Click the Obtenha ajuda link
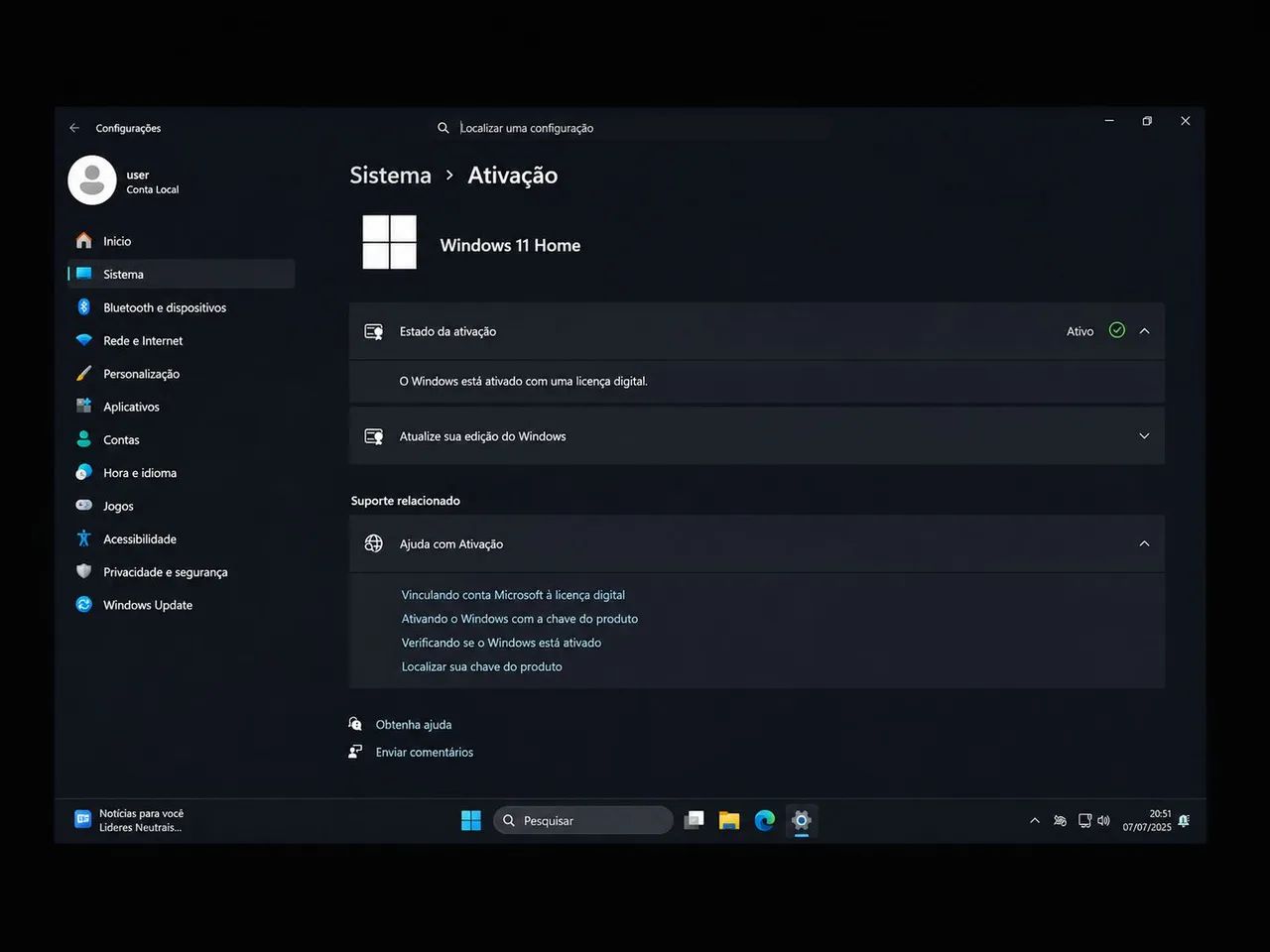 pos(413,725)
